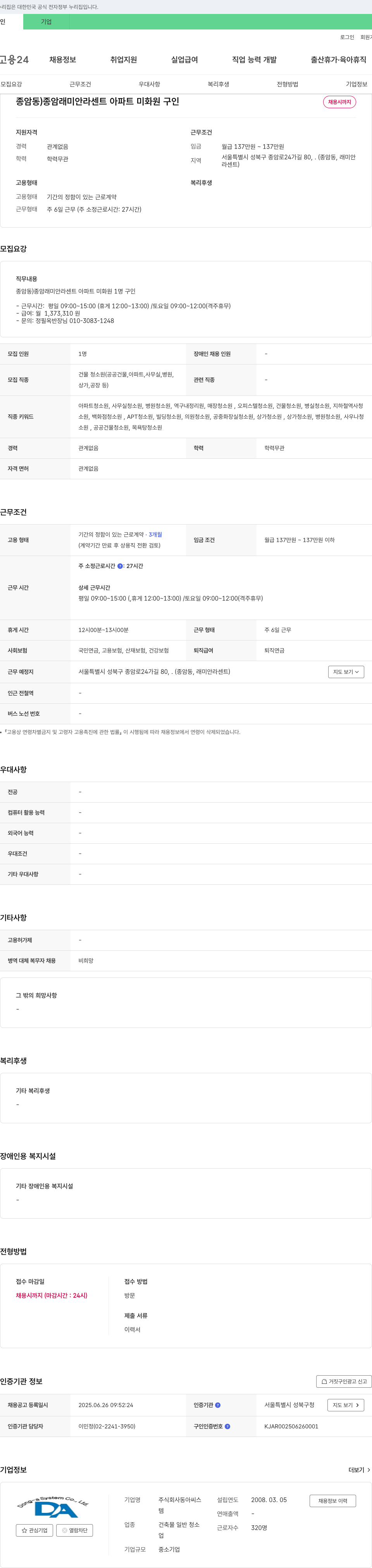Image resolution: width=372 pixels, height=1568 pixels.
Task: Open the 실업급여 menu
Action: click(184, 60)
